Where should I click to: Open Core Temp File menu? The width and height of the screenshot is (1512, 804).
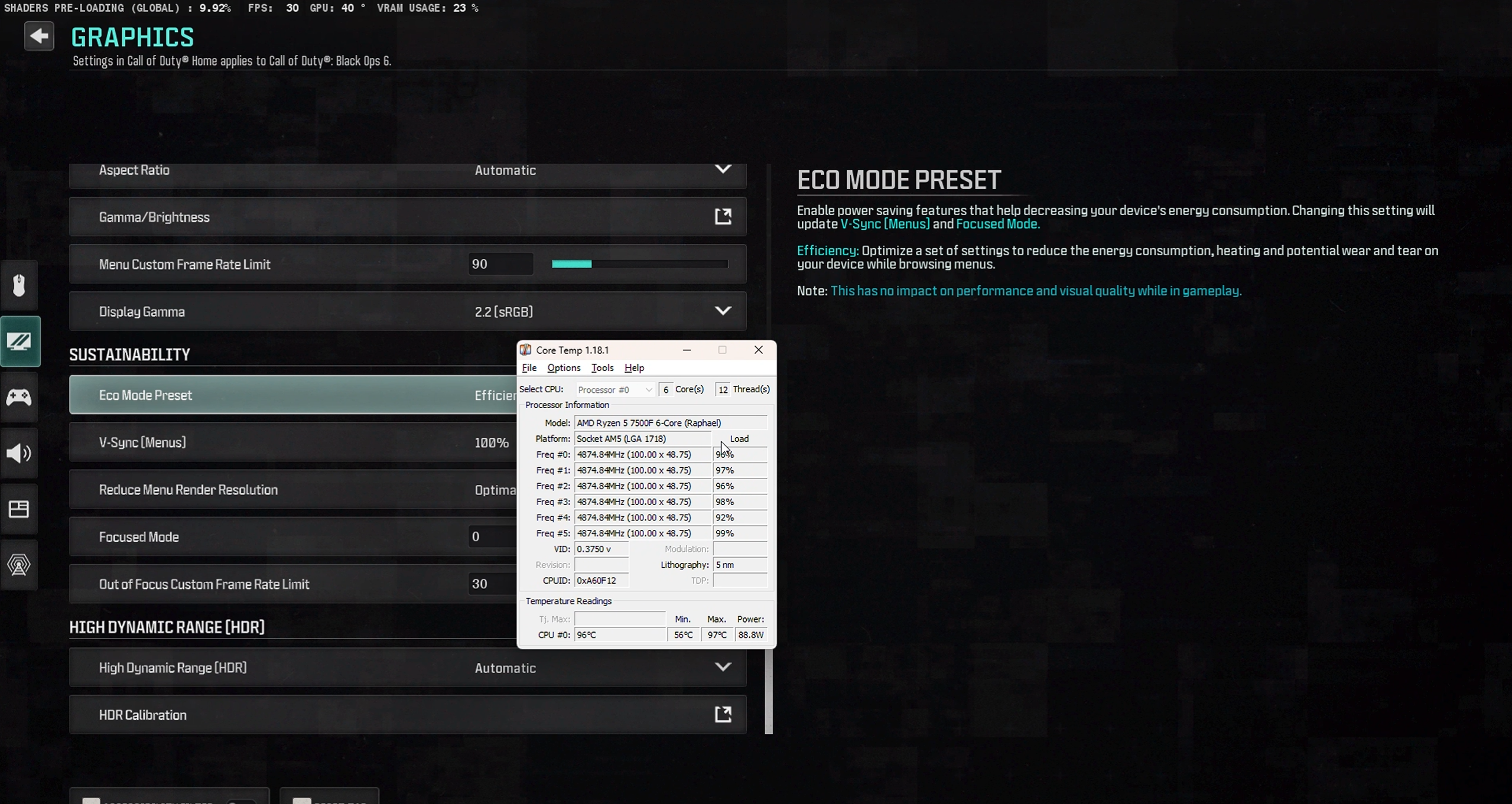point(529,367)
